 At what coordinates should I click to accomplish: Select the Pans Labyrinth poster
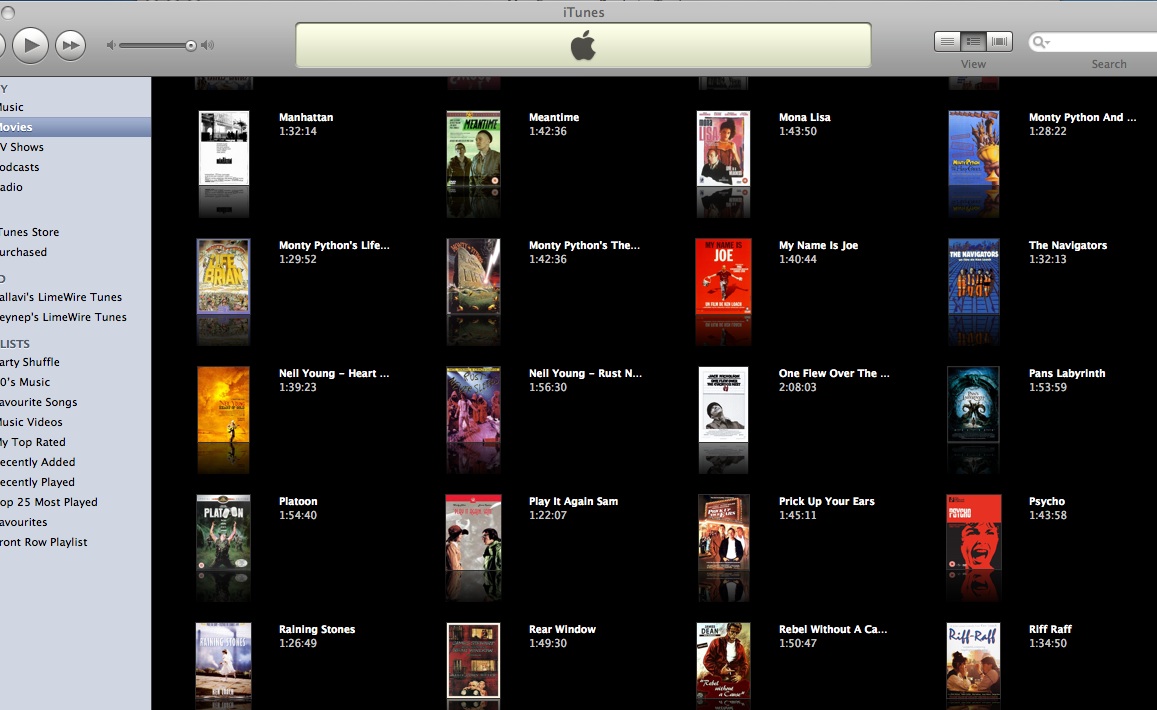974,404
